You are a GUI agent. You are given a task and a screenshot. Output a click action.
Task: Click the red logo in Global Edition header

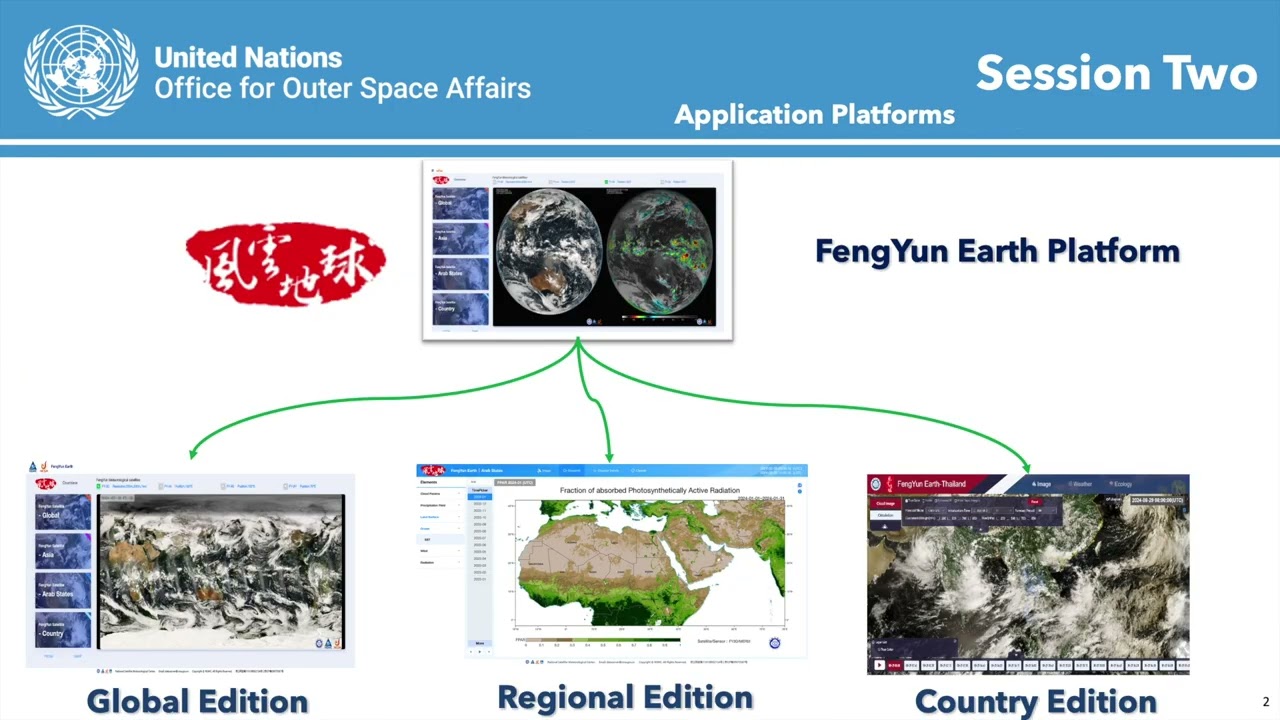[x=45, y=484]
